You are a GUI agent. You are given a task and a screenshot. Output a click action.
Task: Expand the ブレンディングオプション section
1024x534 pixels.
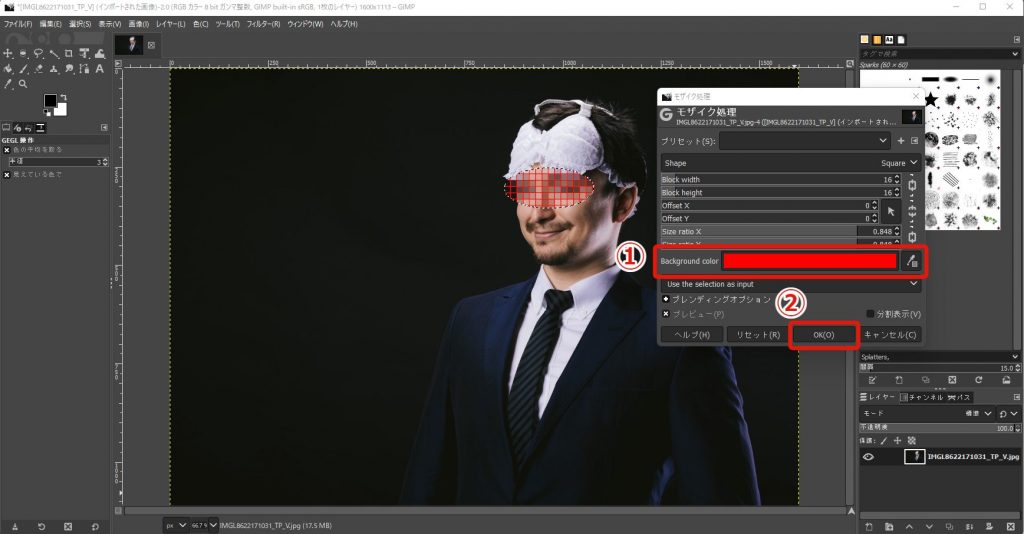pyautogui.click(x=666, y=299)
